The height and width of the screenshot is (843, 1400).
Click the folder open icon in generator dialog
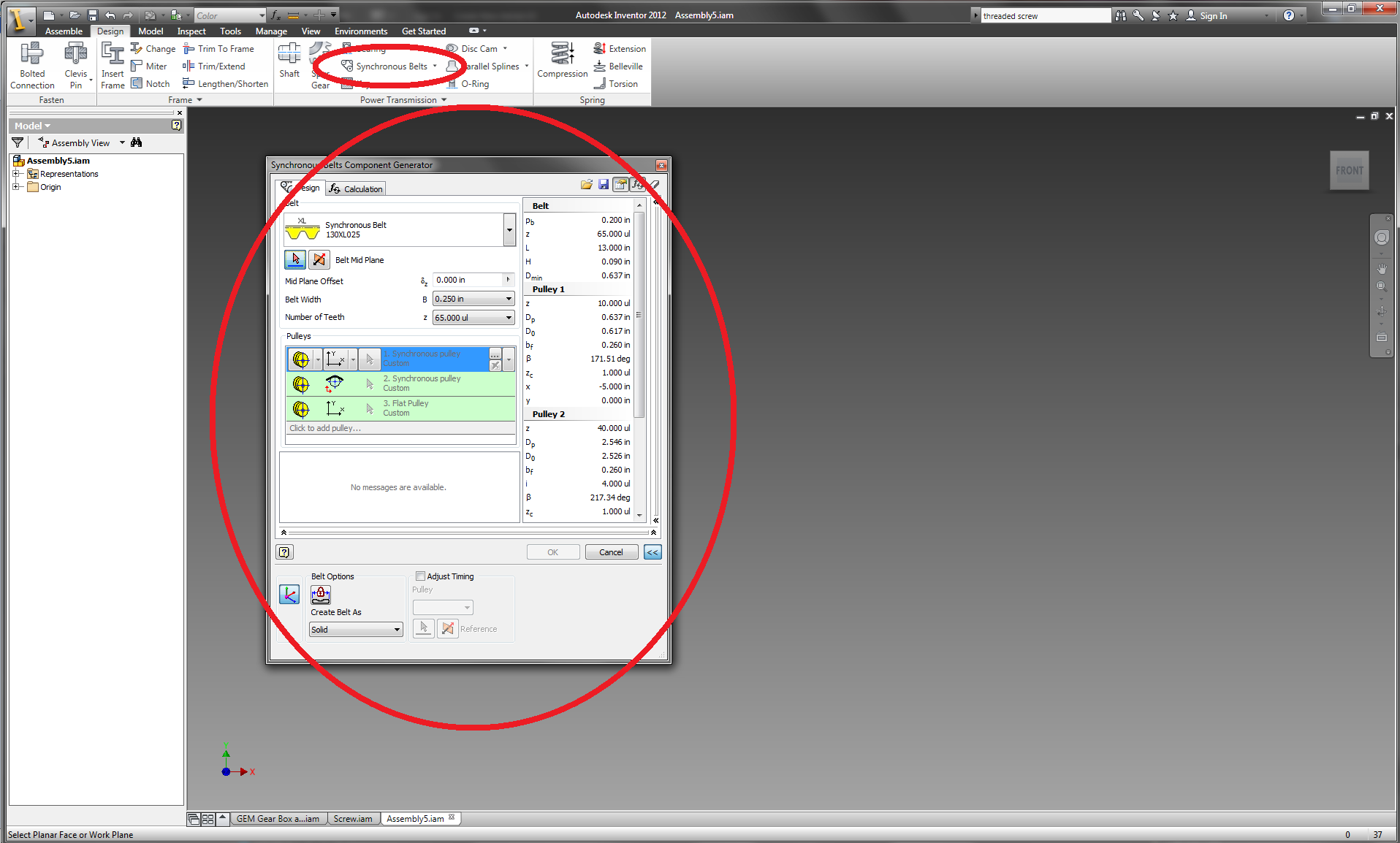tap(586, 185)
